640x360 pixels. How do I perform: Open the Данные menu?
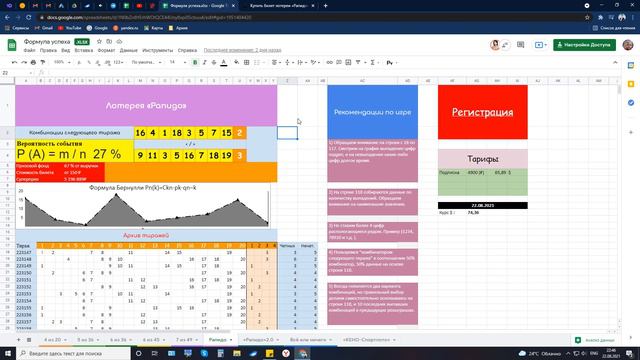pos(129,50)
